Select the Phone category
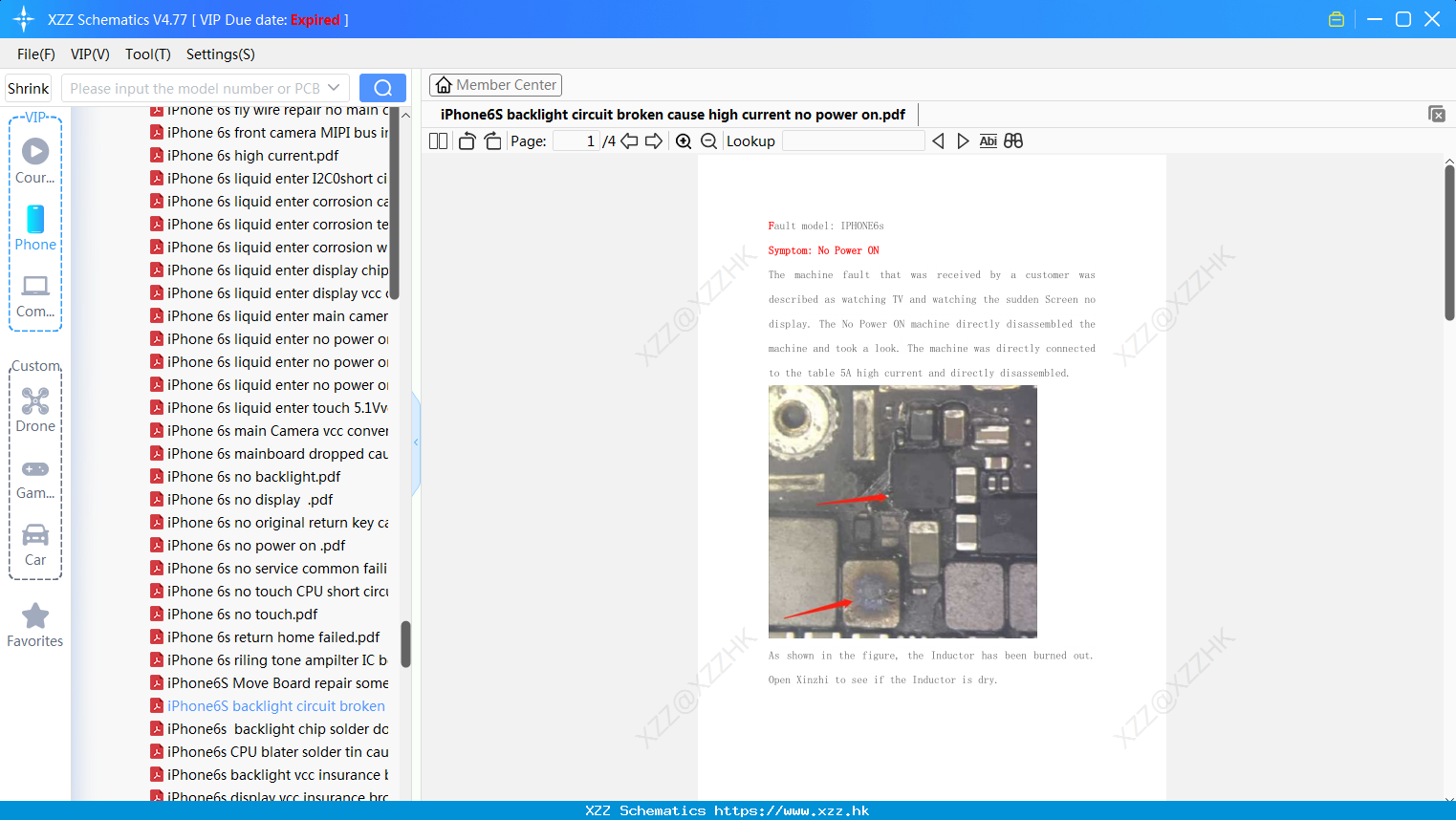Image resolution: width=1456 pixels, height=820 pixels. click(35, 228)
